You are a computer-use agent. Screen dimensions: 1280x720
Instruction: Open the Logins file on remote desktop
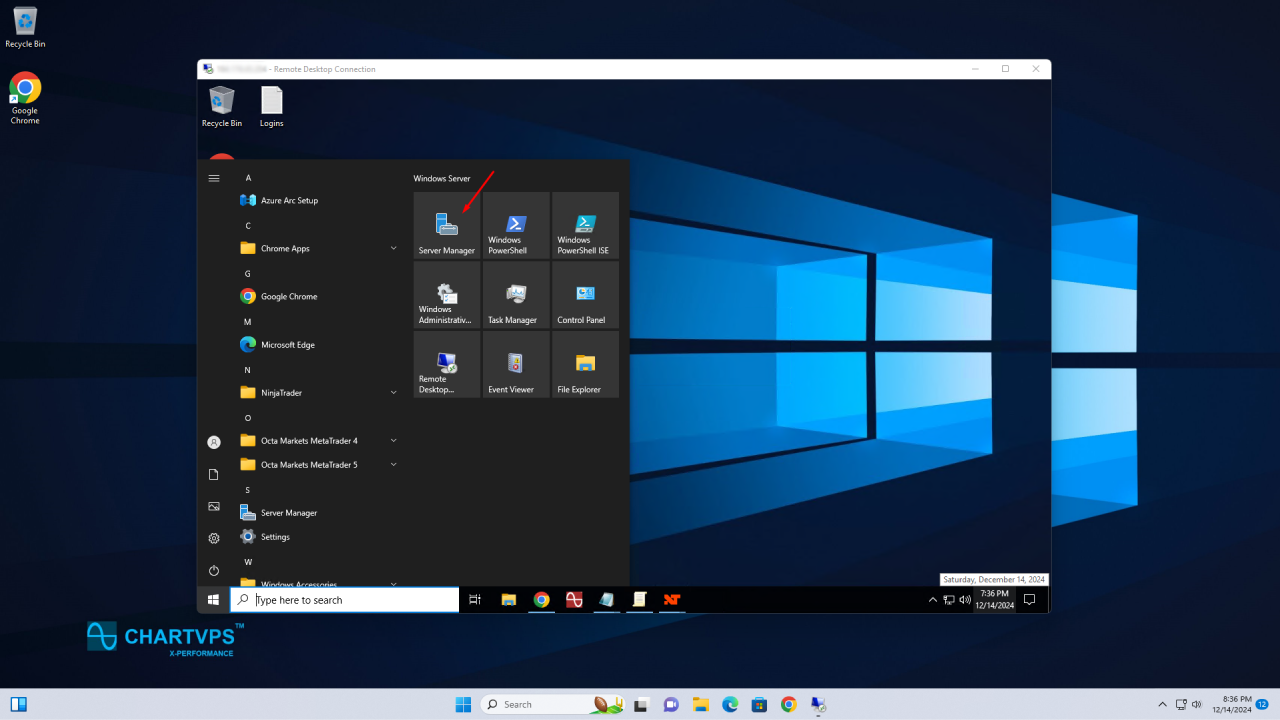coord(271,107)
